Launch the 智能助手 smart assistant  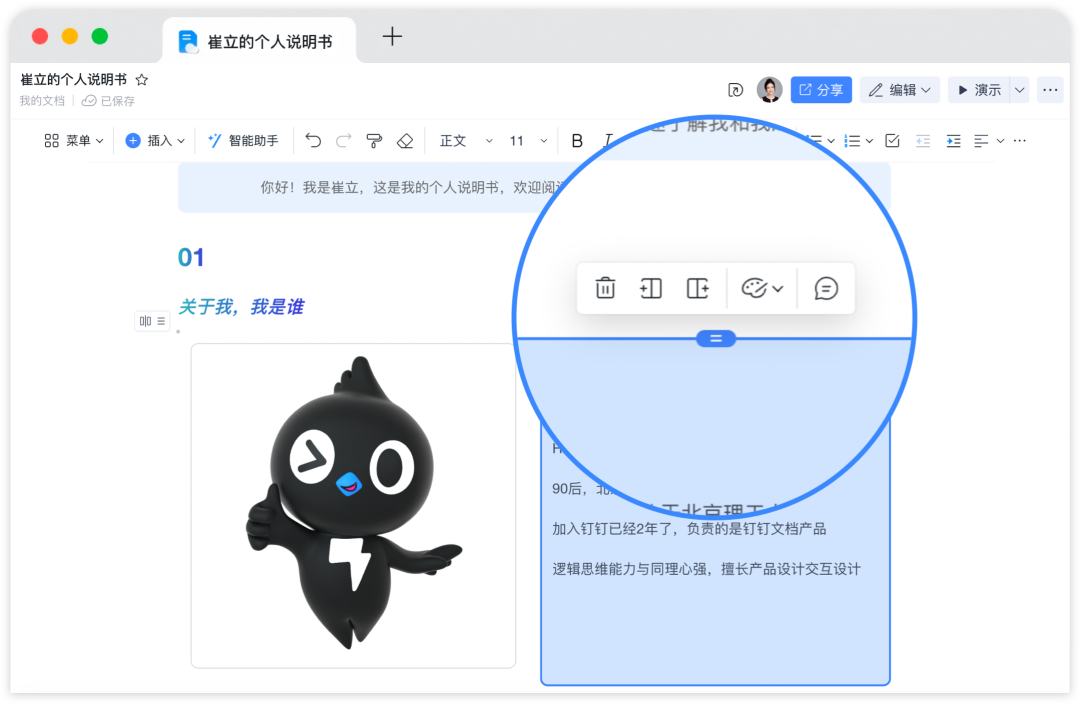244,141
